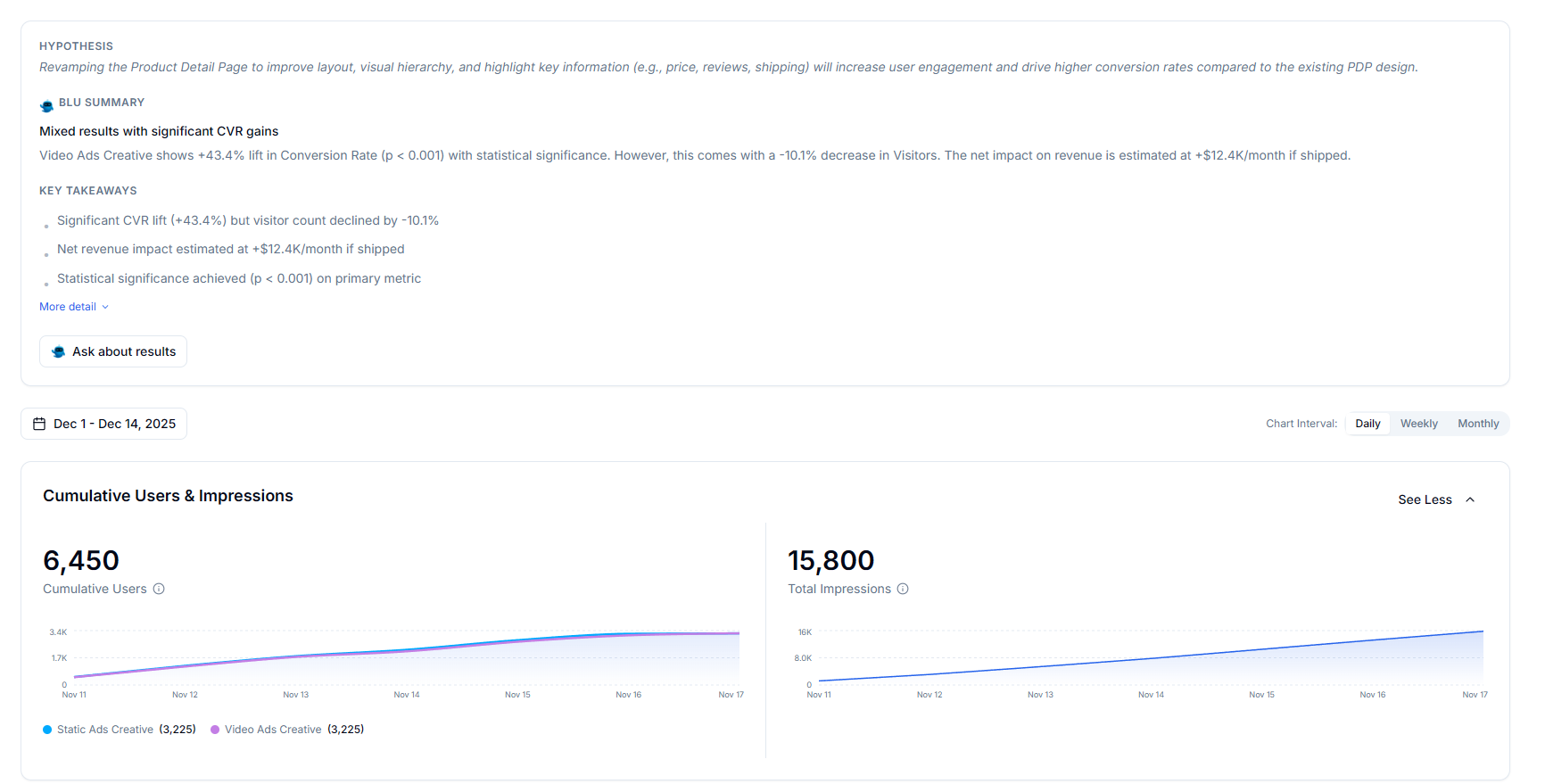Screen dimensions: 1545x784
Task: Click the info icon next to Cumulative Users
Action: tap(159, 589)
